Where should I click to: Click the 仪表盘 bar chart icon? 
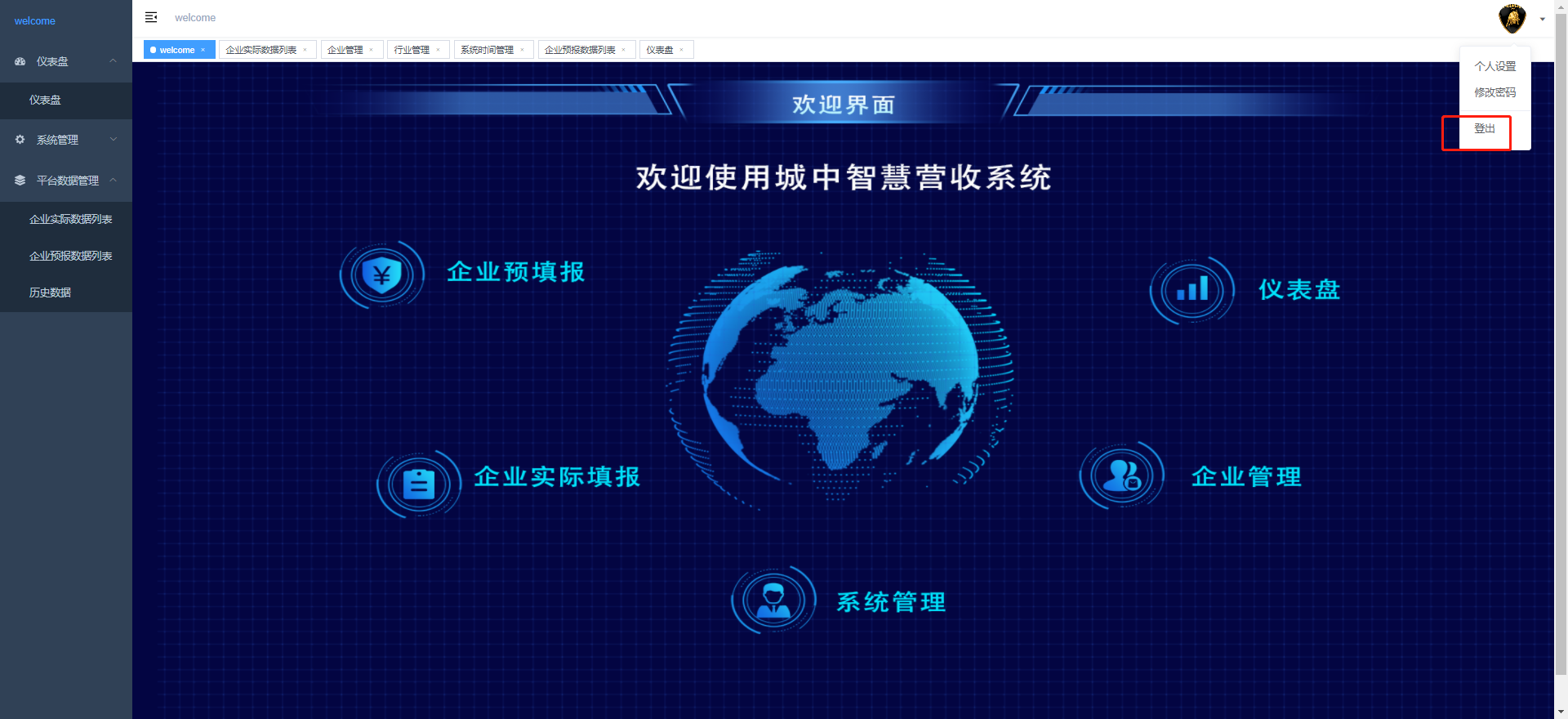pos(1192,290)
